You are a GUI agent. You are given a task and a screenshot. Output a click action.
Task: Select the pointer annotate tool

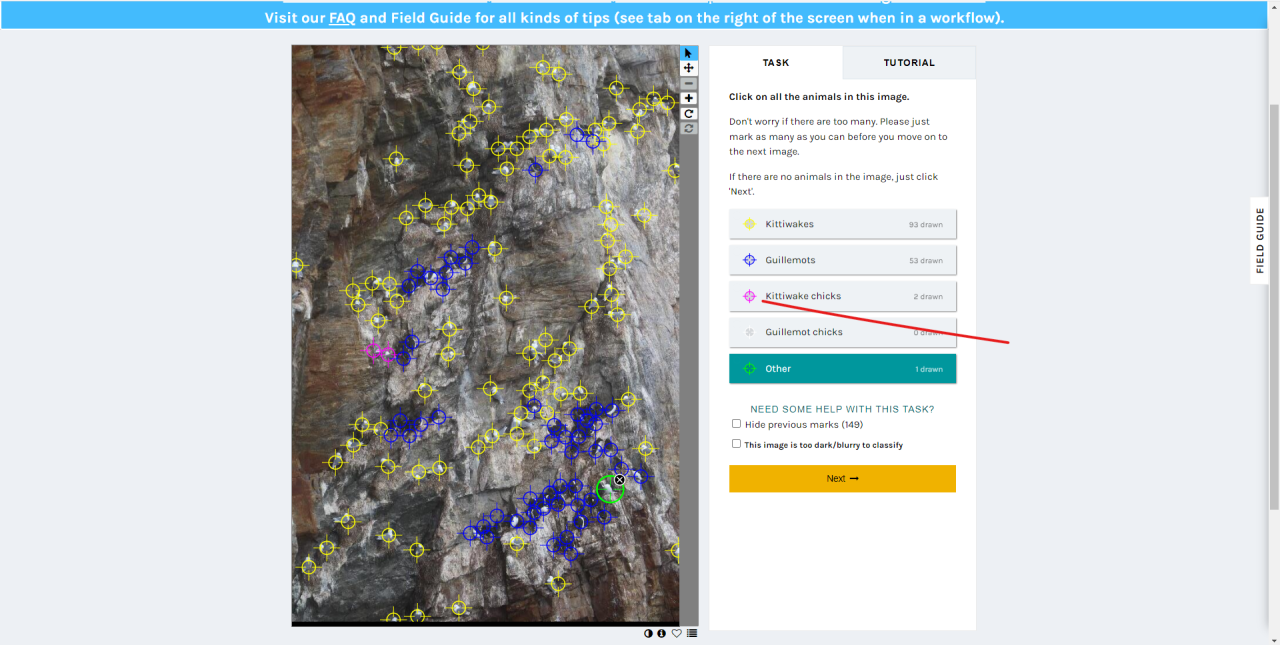coord(688,53)
